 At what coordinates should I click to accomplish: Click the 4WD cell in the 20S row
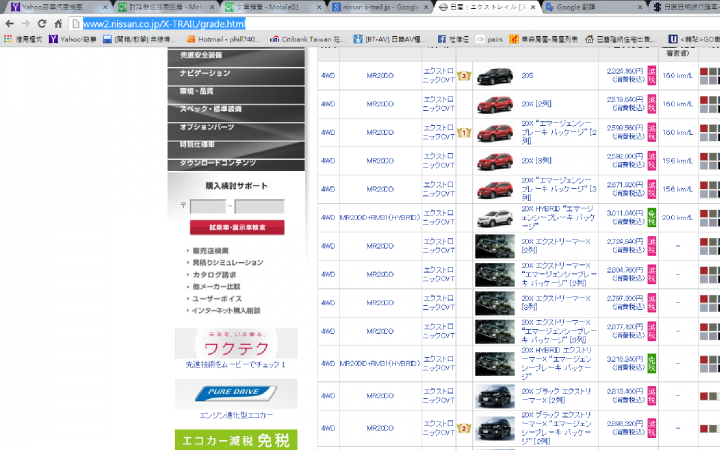(x=328, y=75)
